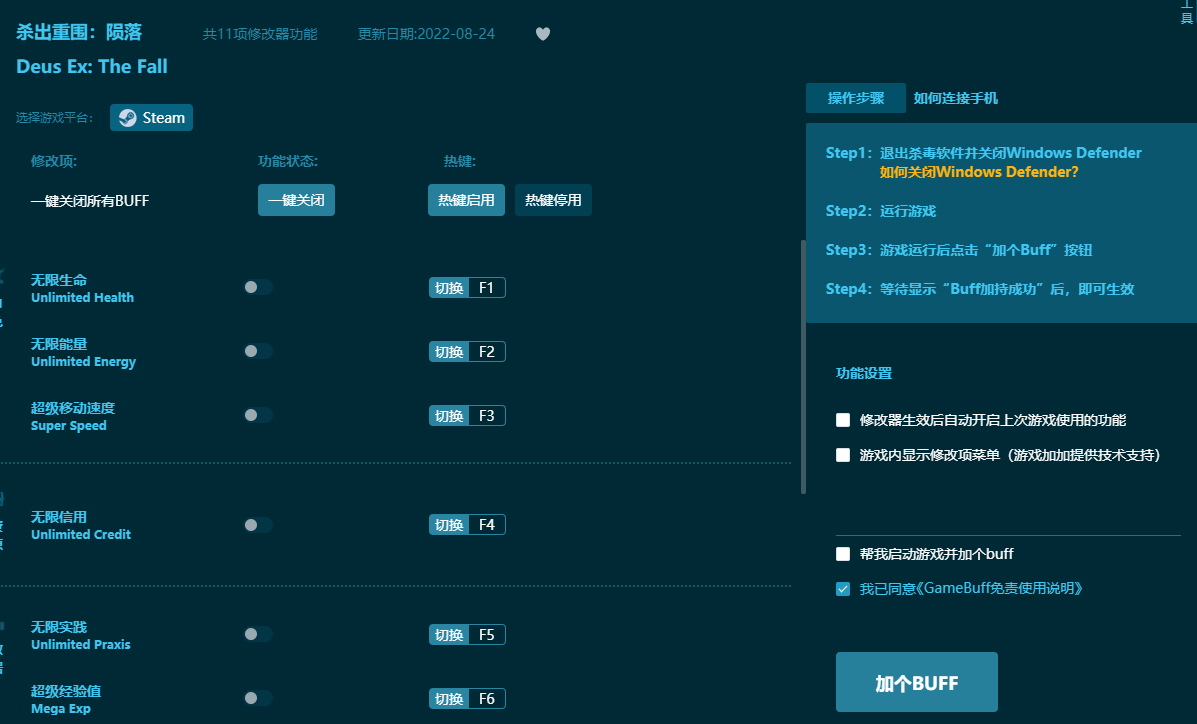Click the large 加个BUFF button

[916, 683]
